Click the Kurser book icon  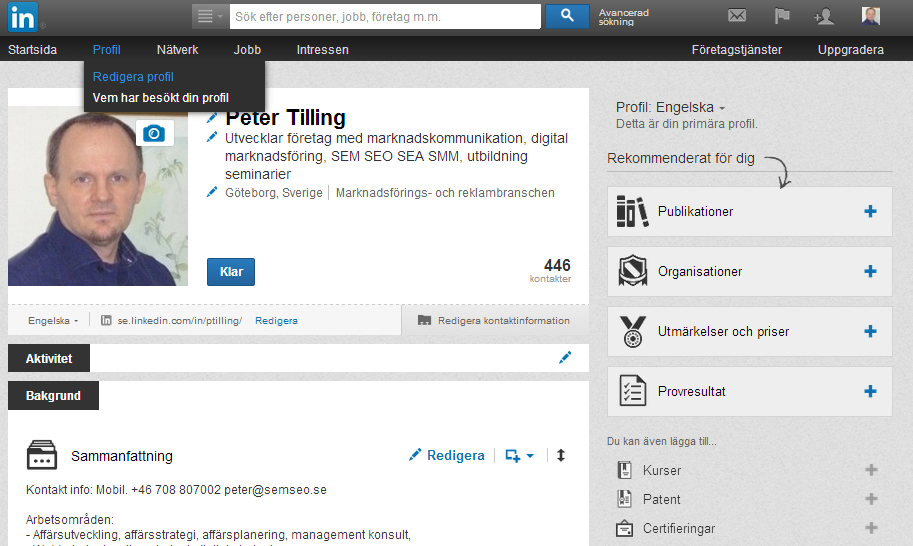click(x=624, y=470)
